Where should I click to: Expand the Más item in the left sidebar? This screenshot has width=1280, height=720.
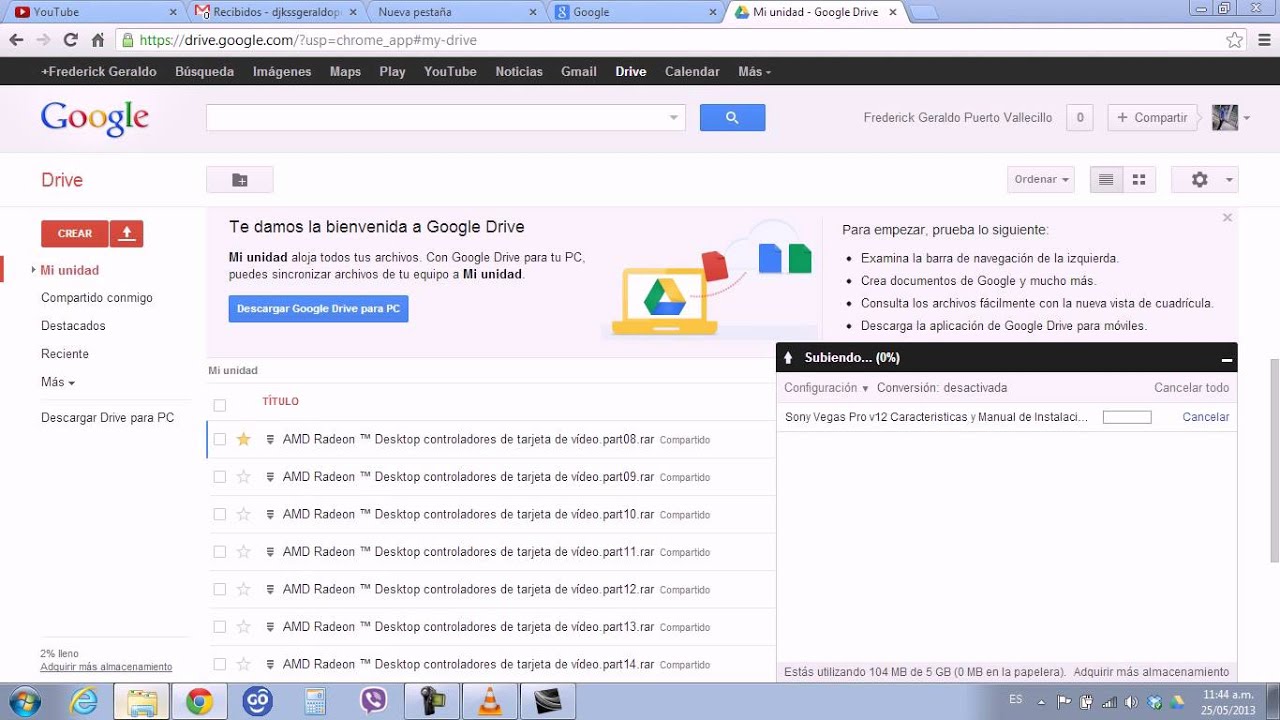[58, 382]
